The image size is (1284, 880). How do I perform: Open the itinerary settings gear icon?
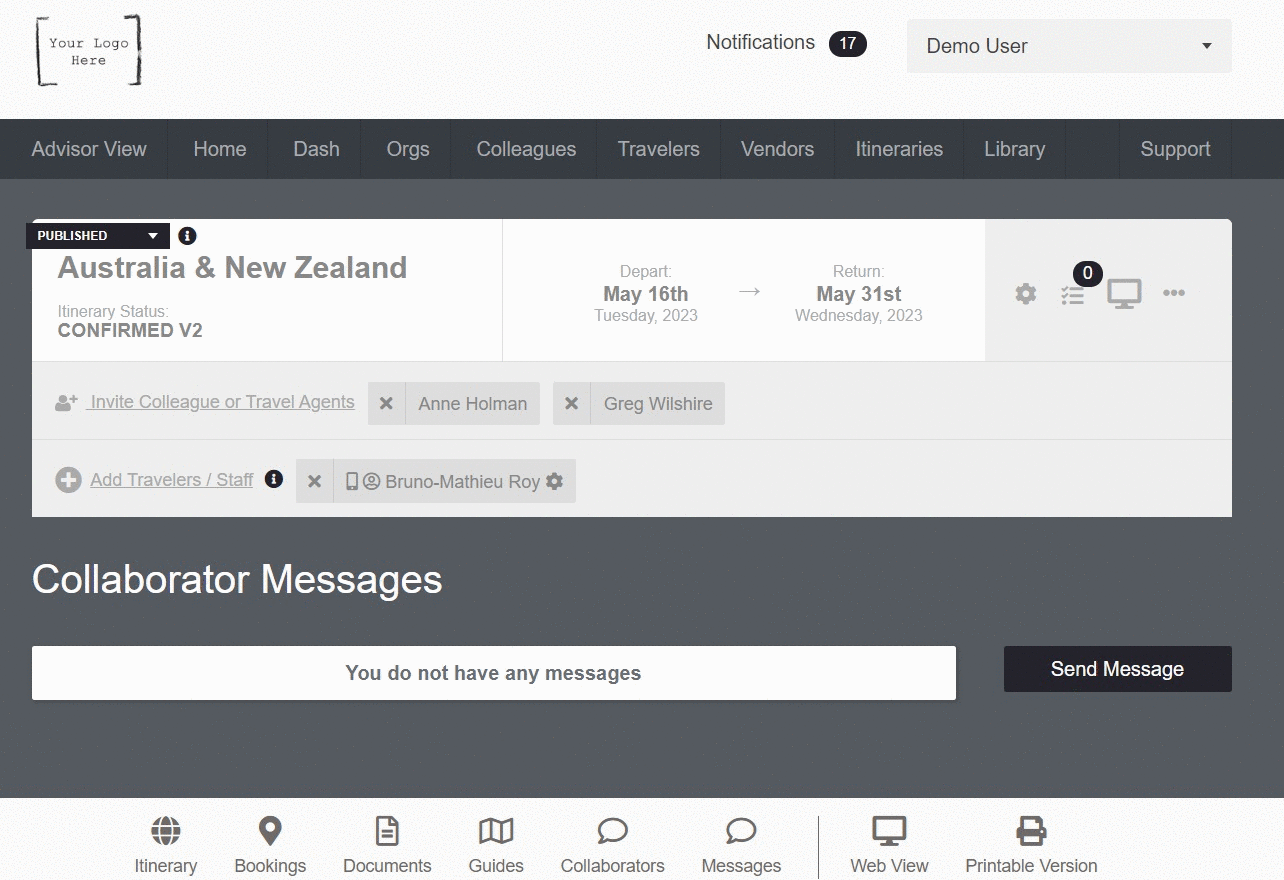[1026, 294]
